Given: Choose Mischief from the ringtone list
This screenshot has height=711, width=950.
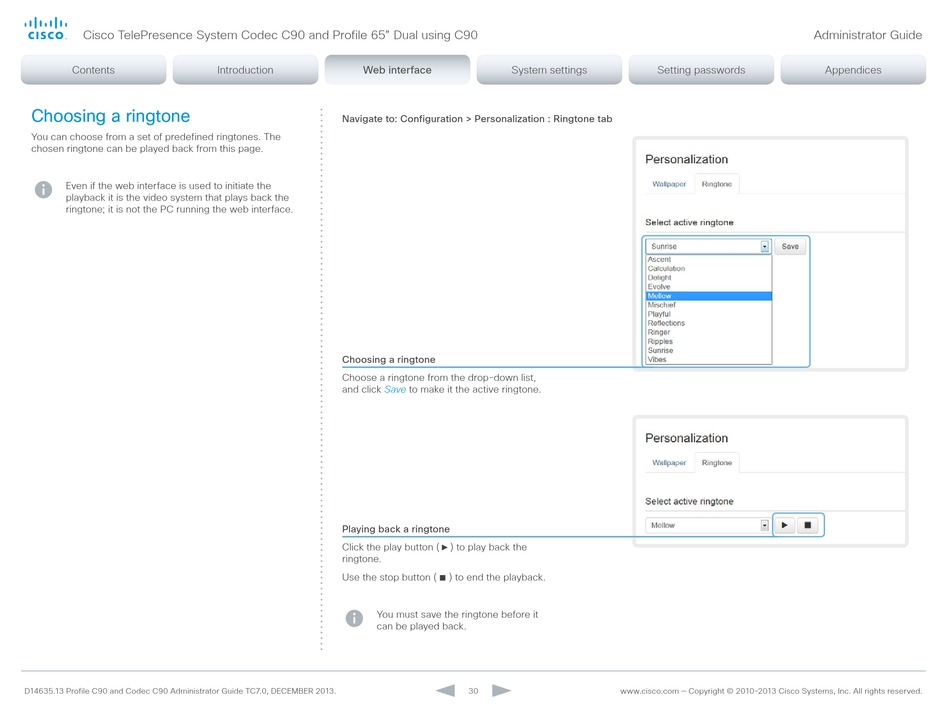Looking at the screenshot, I should coord(709,305).
